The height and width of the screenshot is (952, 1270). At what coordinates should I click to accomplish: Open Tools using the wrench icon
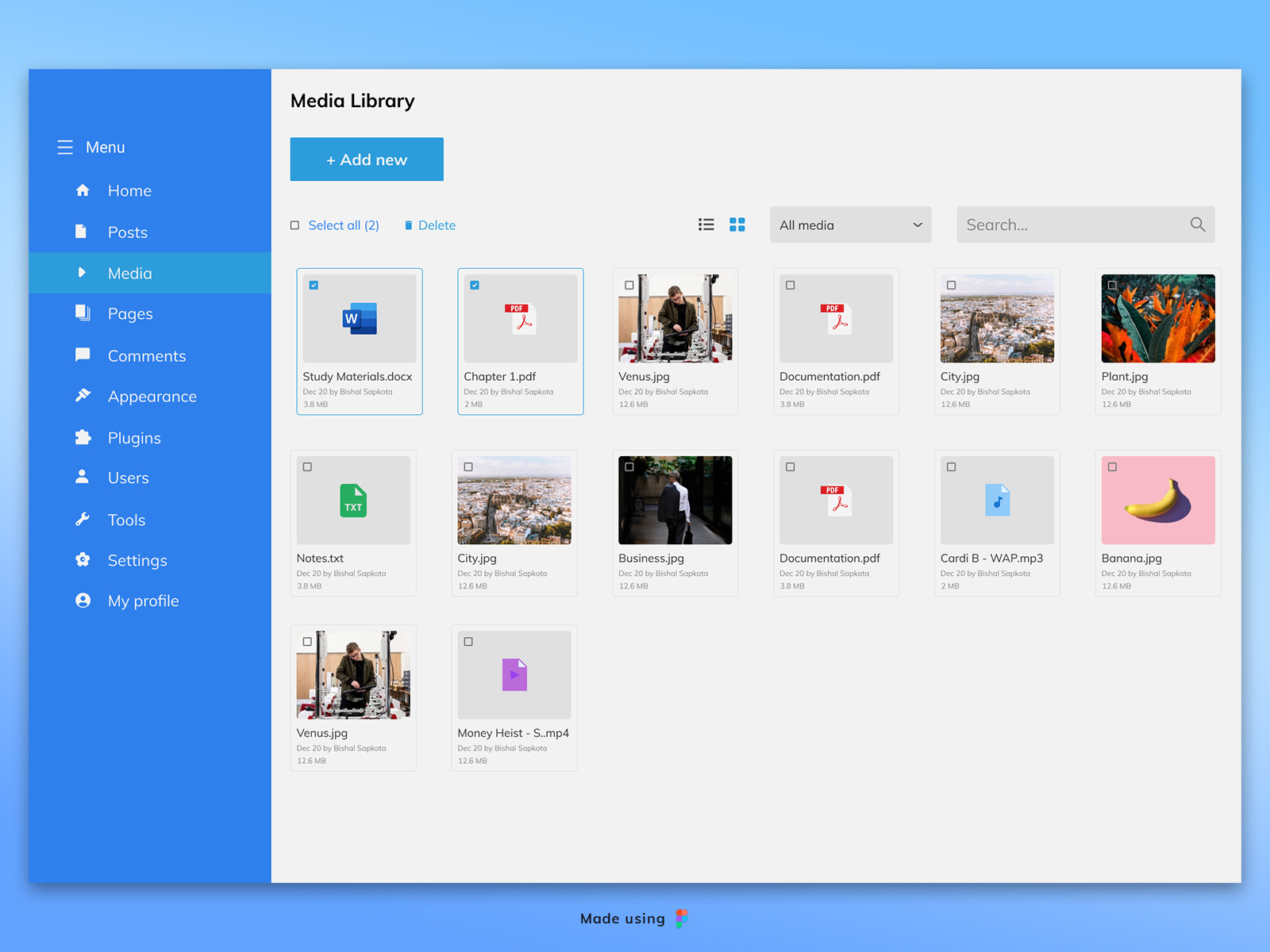83,520
